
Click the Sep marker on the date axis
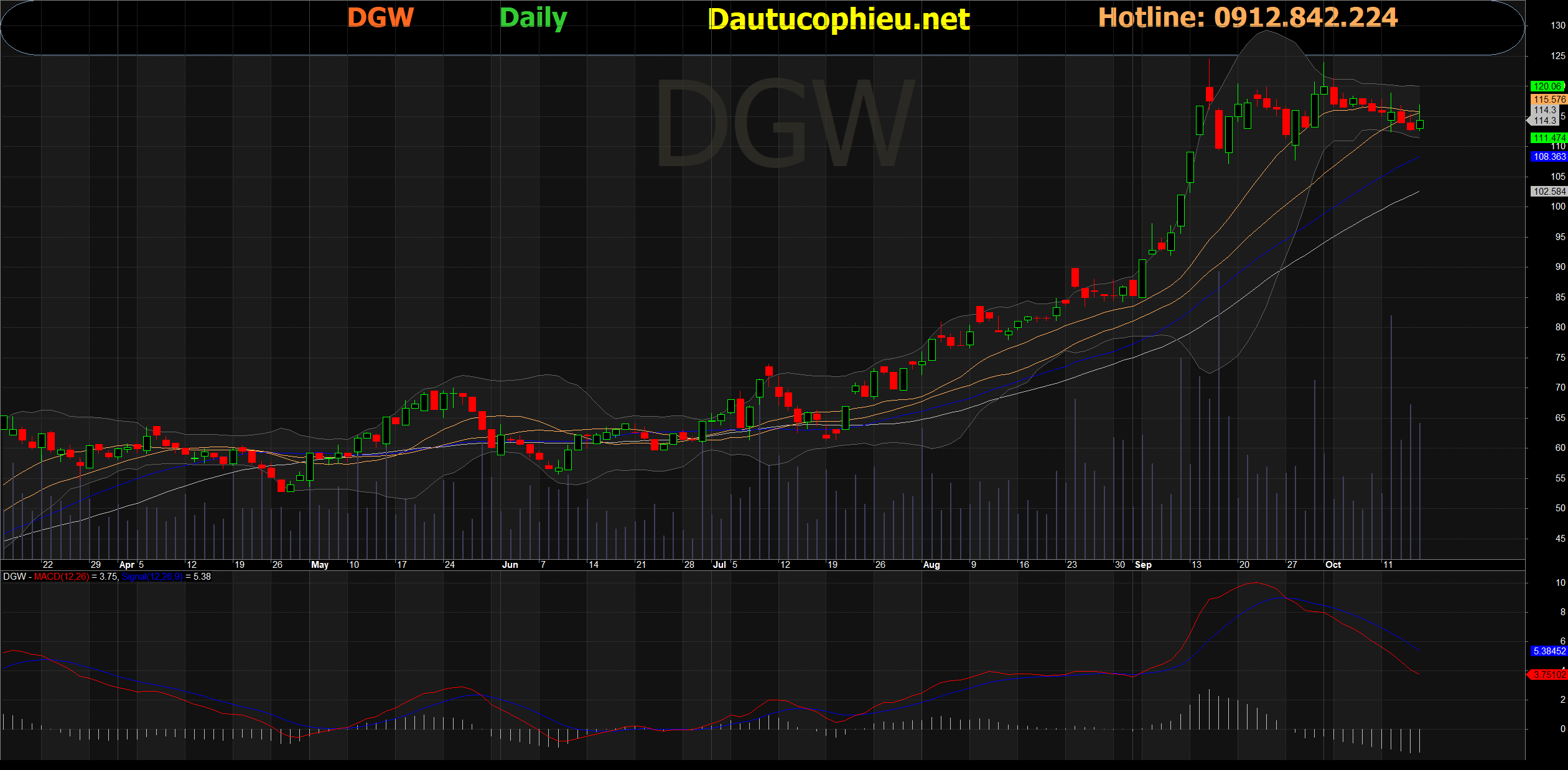[1143, 565]
